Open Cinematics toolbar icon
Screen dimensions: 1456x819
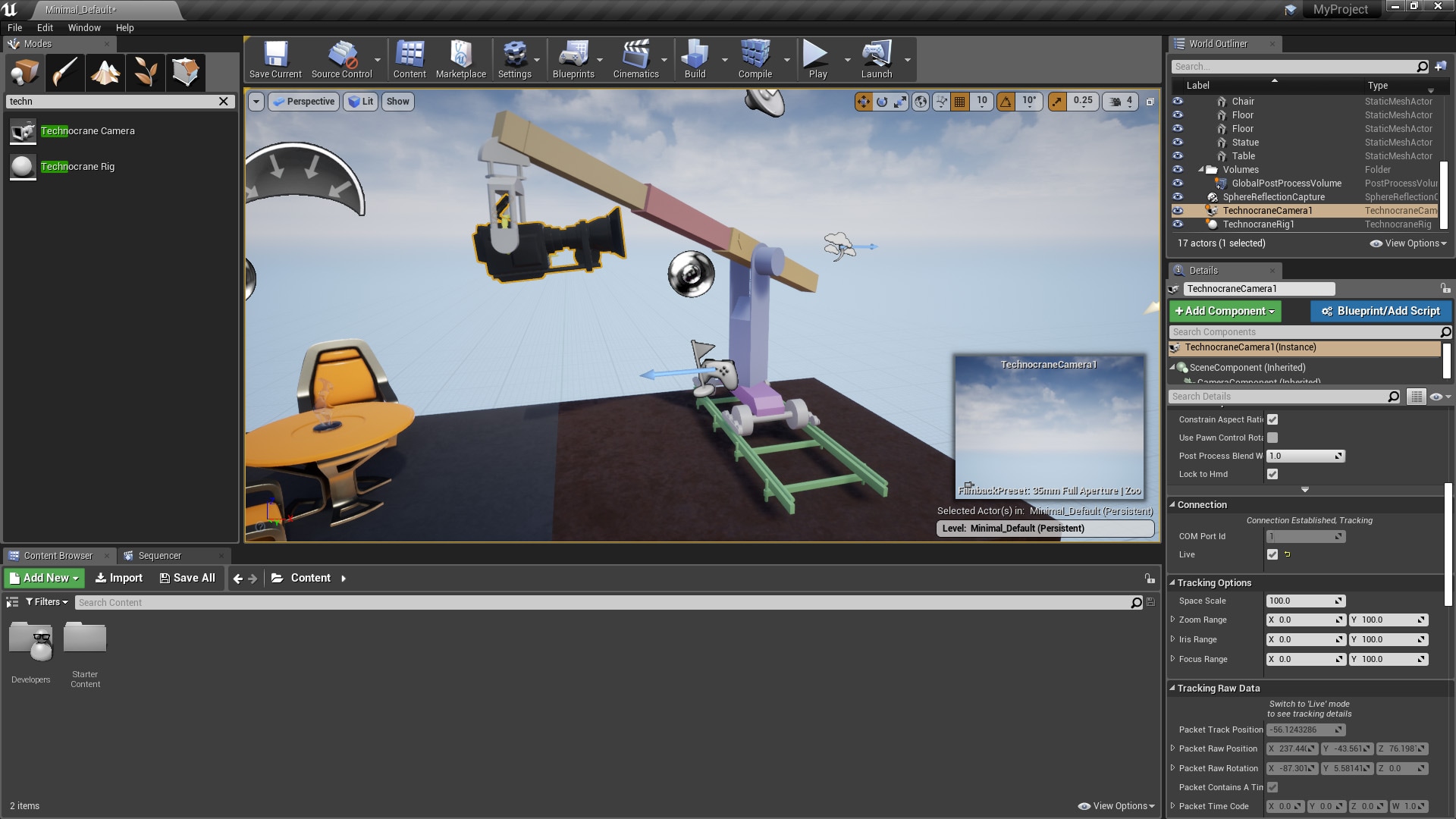tap(635, 59)
